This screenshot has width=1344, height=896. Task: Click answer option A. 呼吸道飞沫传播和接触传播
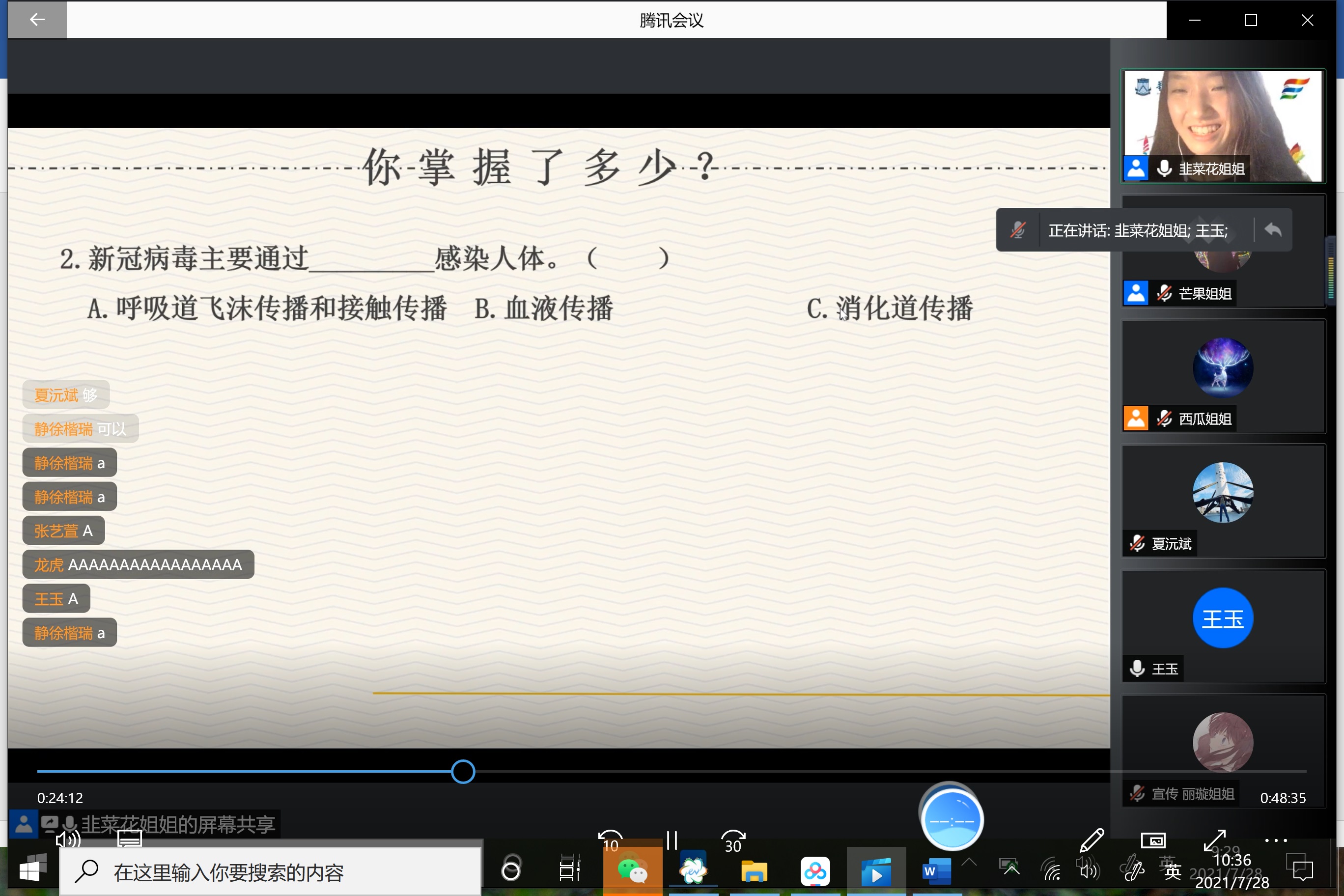(266, 308)
